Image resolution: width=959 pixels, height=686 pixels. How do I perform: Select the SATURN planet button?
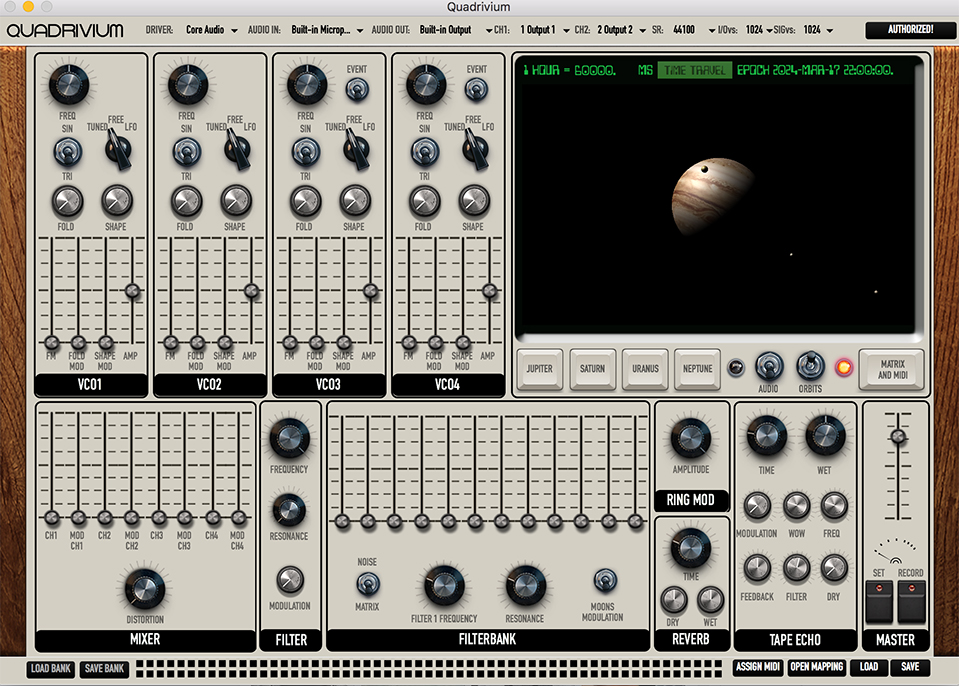pos(592,369)
